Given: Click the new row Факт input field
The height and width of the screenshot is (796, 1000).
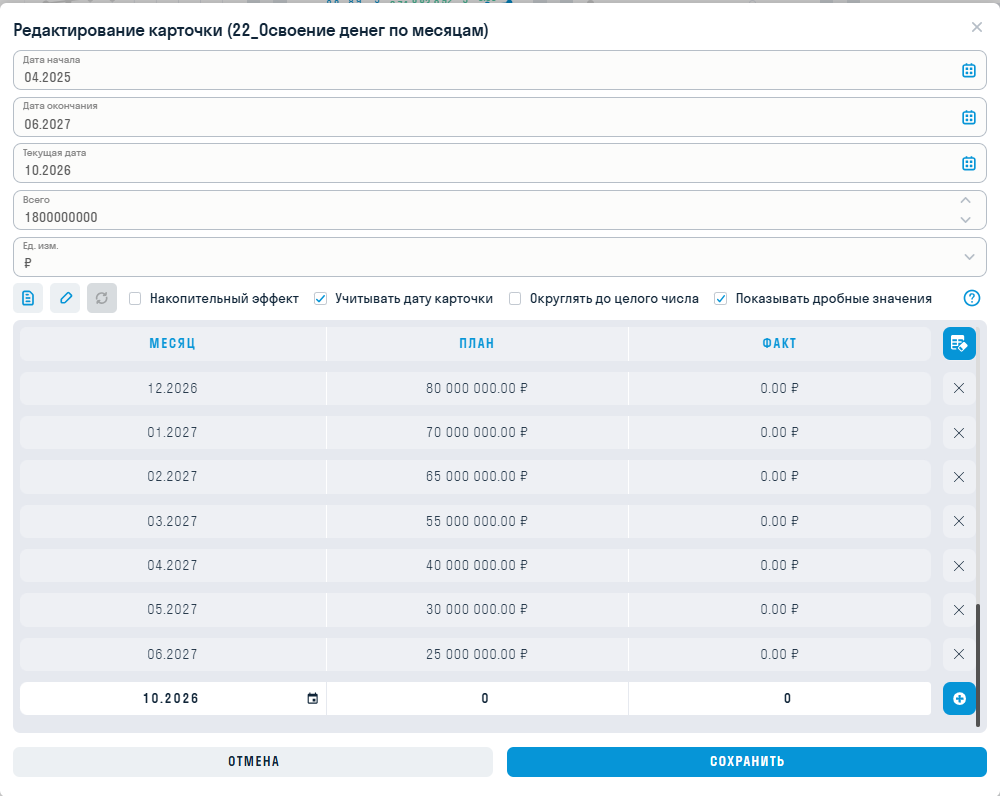Looking at the screenshot, I should click(x=779, y=698).
